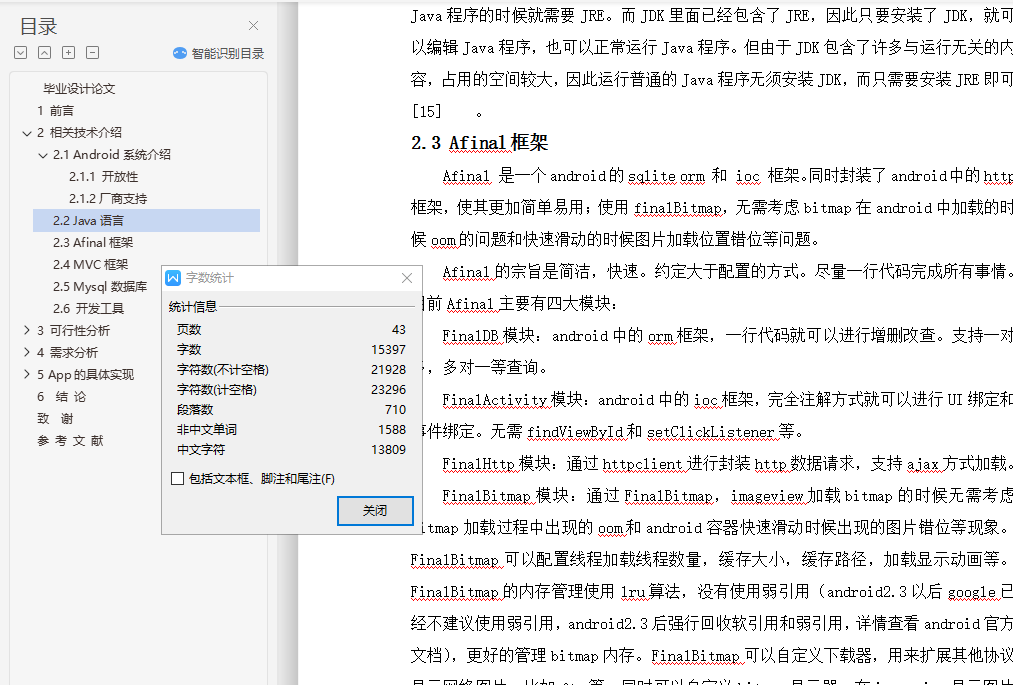
Task: Click the 字符数(不计空格) value 21928
Action: (x=388, y=370)
